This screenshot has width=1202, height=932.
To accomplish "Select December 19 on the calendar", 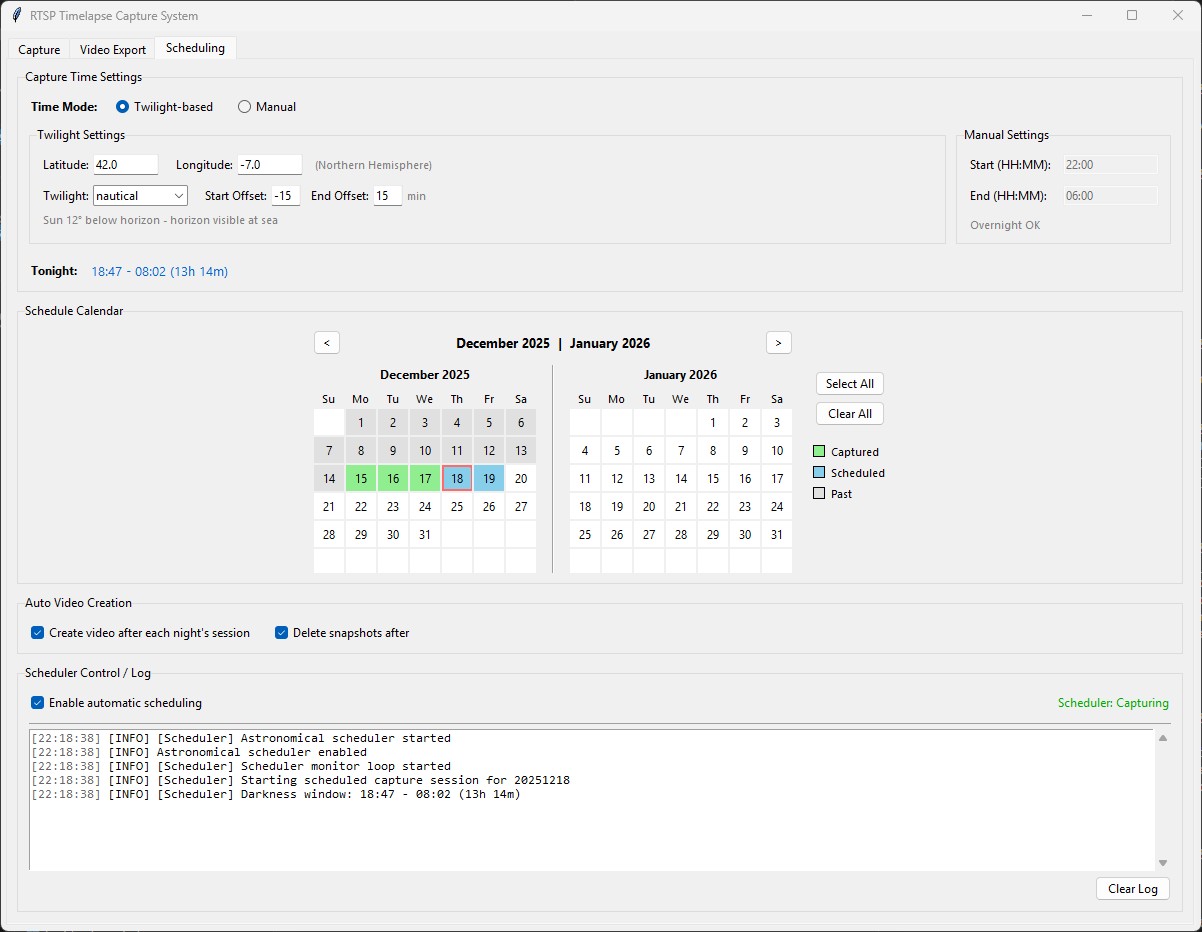I will click(x=489, y=478).
